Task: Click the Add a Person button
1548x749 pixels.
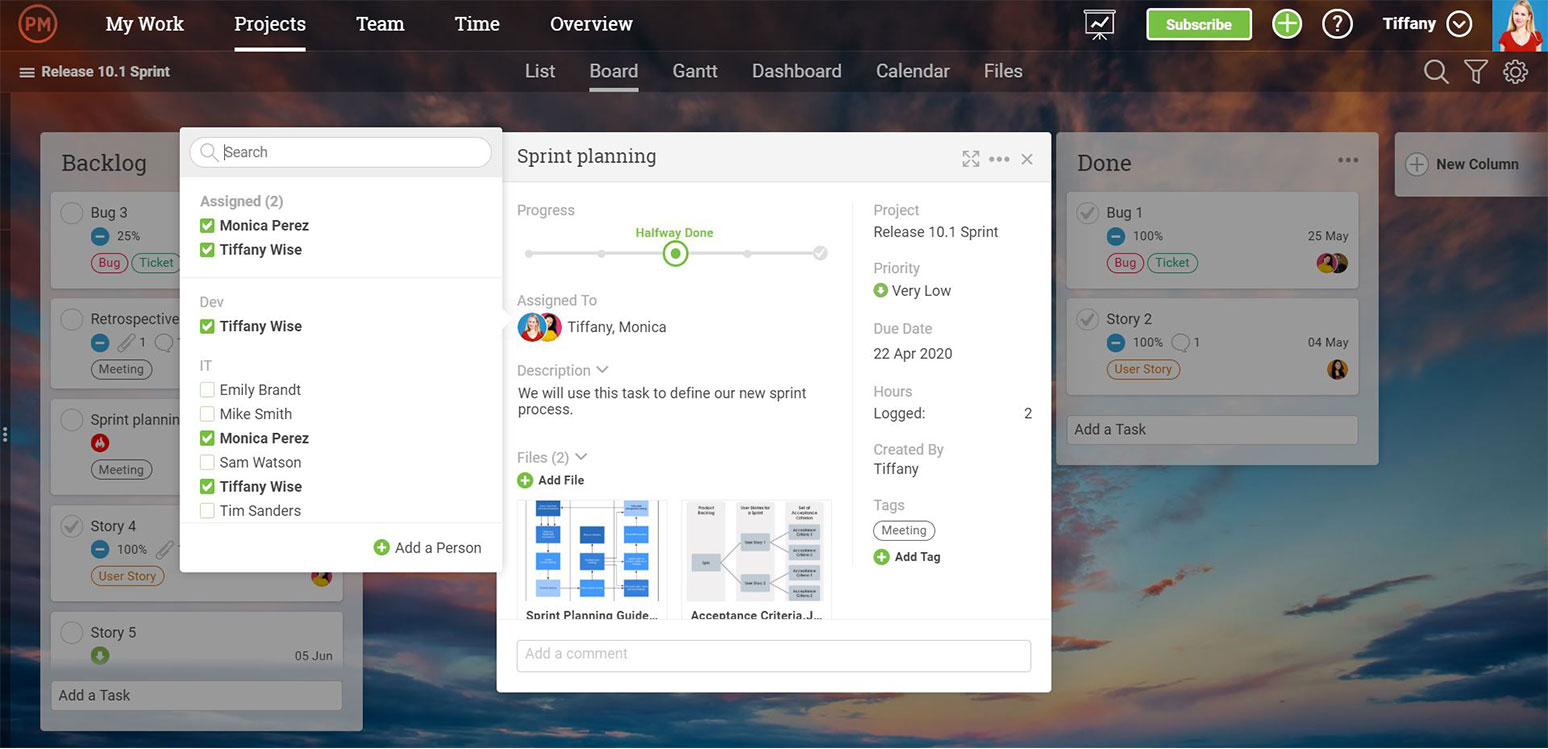Action: (427, 548)
